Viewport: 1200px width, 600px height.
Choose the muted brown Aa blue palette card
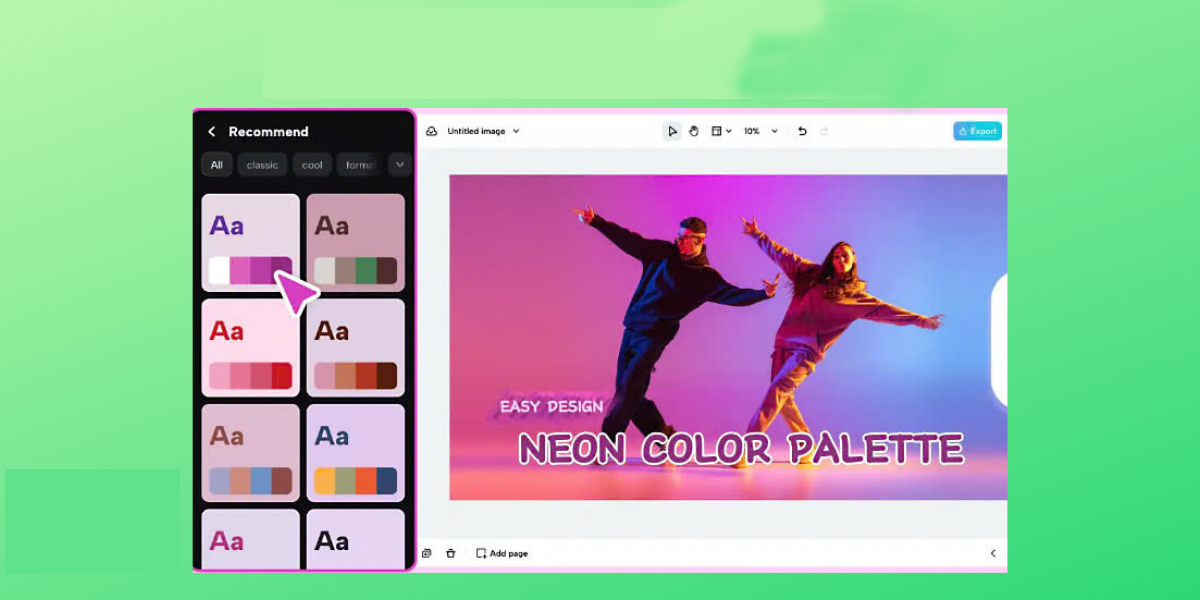(x=250, y=453)
